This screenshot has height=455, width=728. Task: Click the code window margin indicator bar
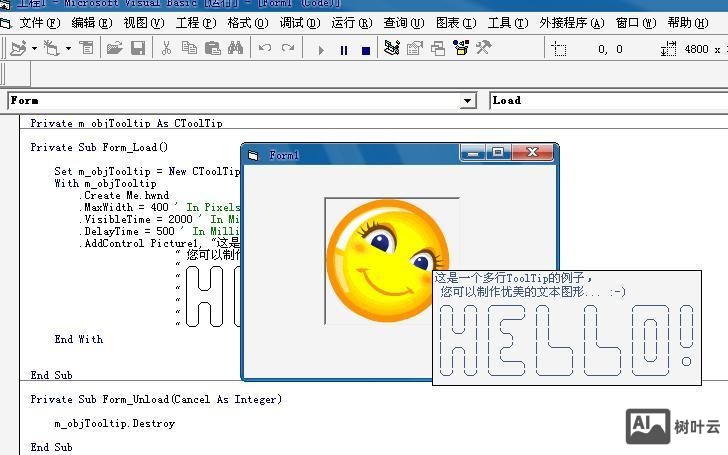(9, 285)
